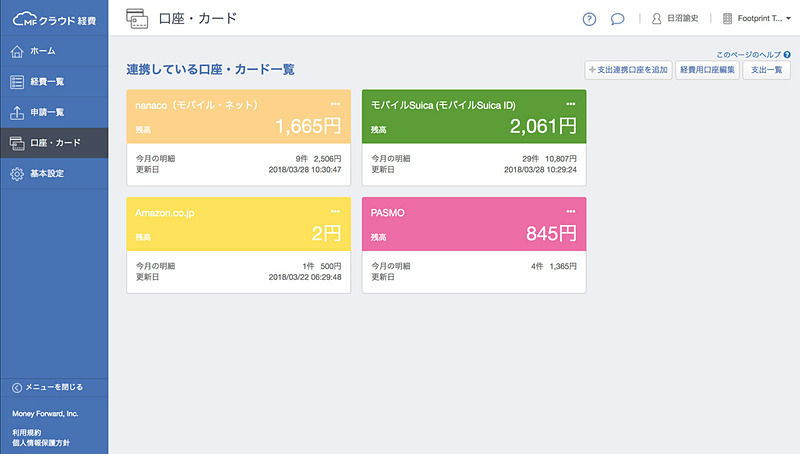Click Mobile Suica balance 2,061円
Image resolution: width=800 pixels, height=454 pixels.
pos(543,126)
